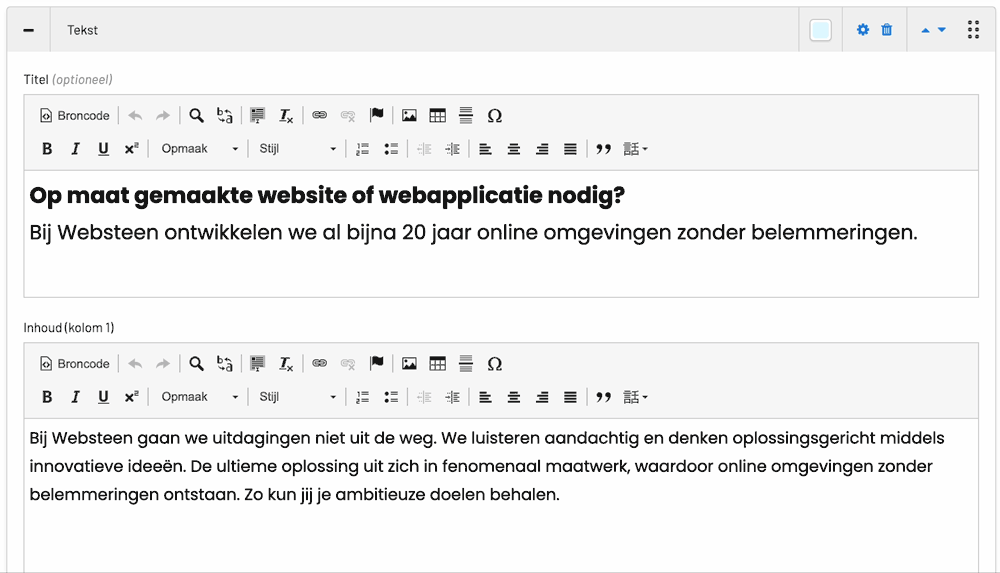The image size is (1000, 573).
Task: Redo in the Titel editor toolbar
Action: coord(163,115)
